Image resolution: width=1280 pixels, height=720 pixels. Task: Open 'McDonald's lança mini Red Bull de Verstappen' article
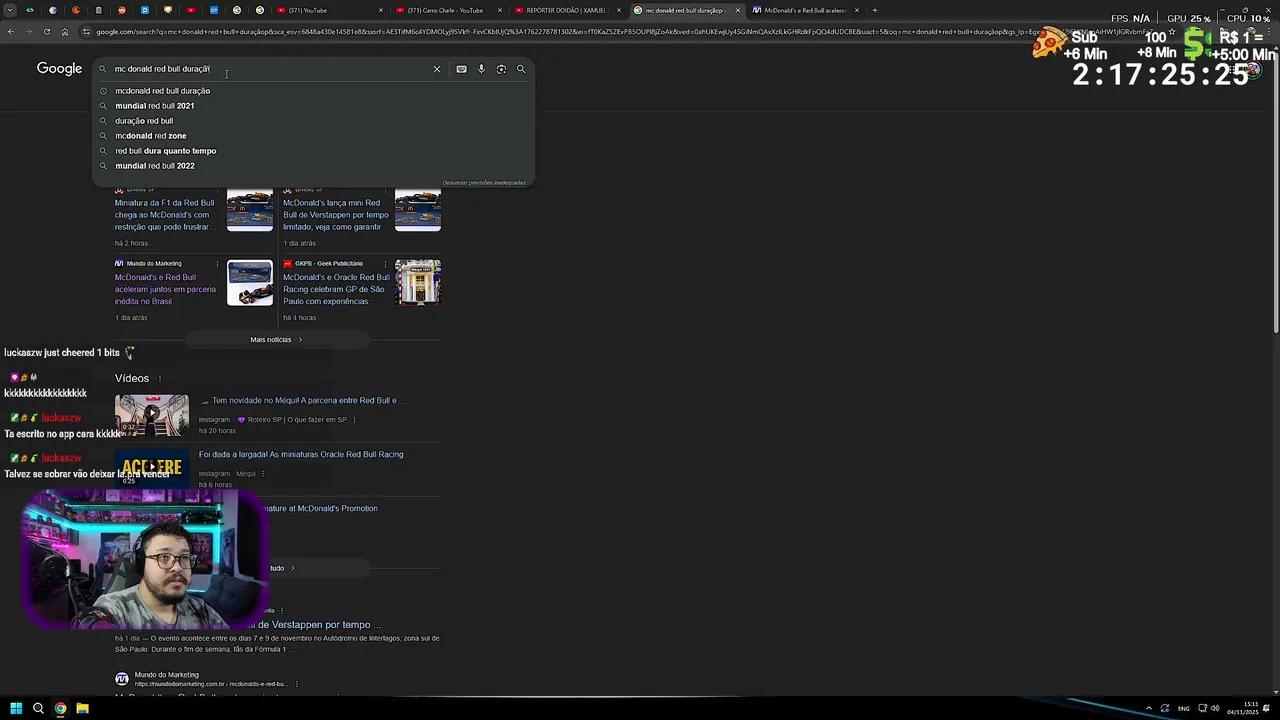coord(336,215)
